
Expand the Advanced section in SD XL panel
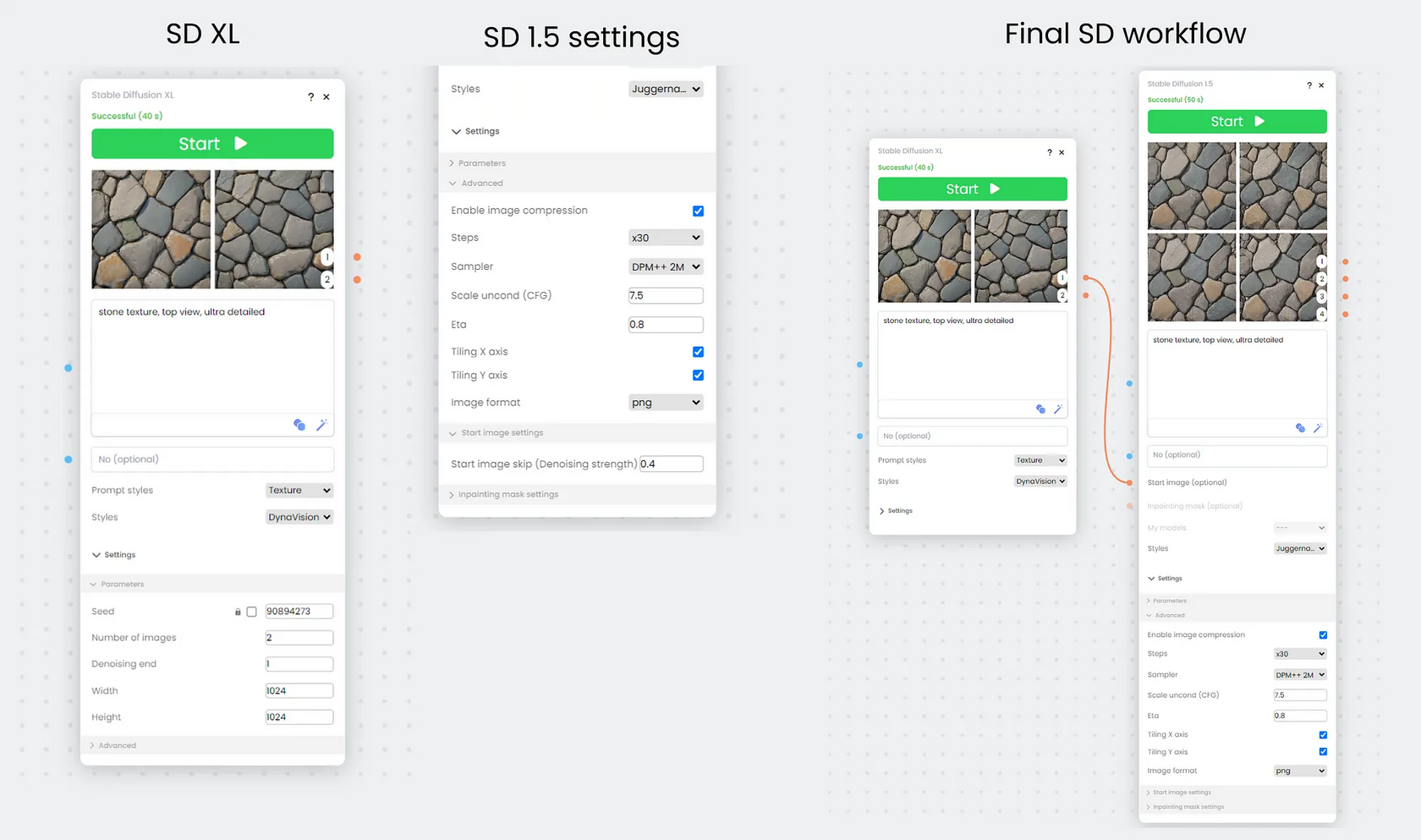tap(113, 746)
